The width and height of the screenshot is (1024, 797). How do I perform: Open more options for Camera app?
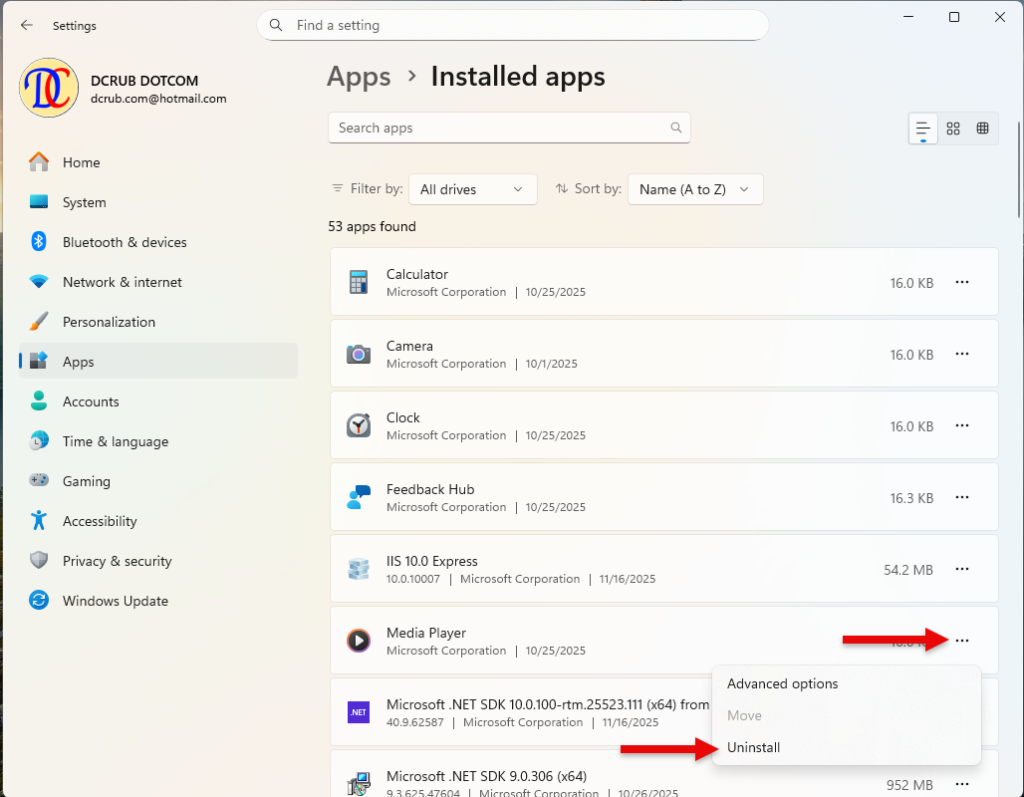click(x=962, y=354)
